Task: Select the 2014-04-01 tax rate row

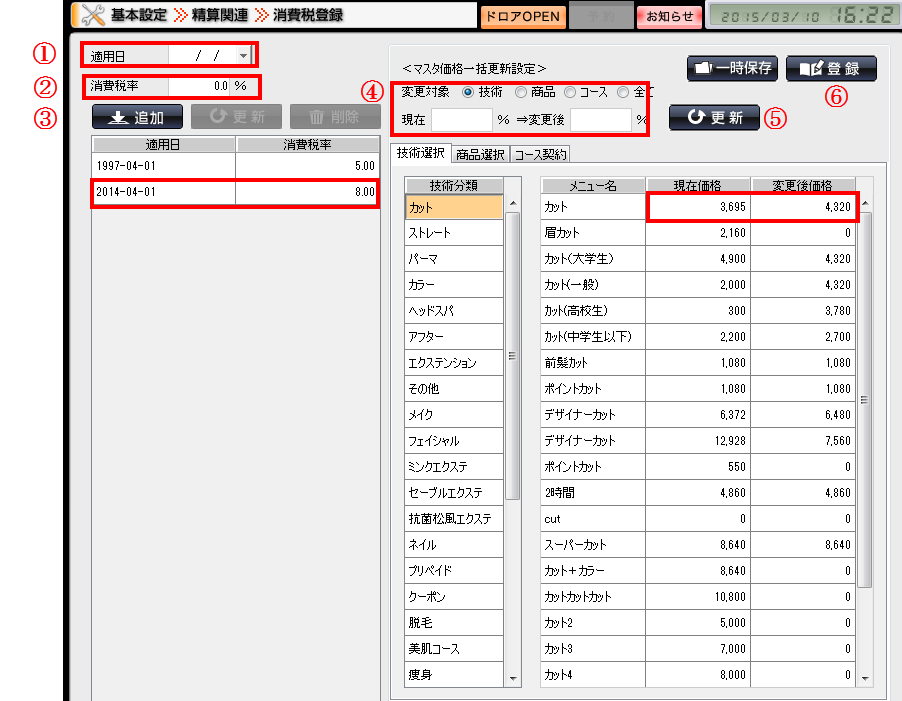Action: point(234,191)
